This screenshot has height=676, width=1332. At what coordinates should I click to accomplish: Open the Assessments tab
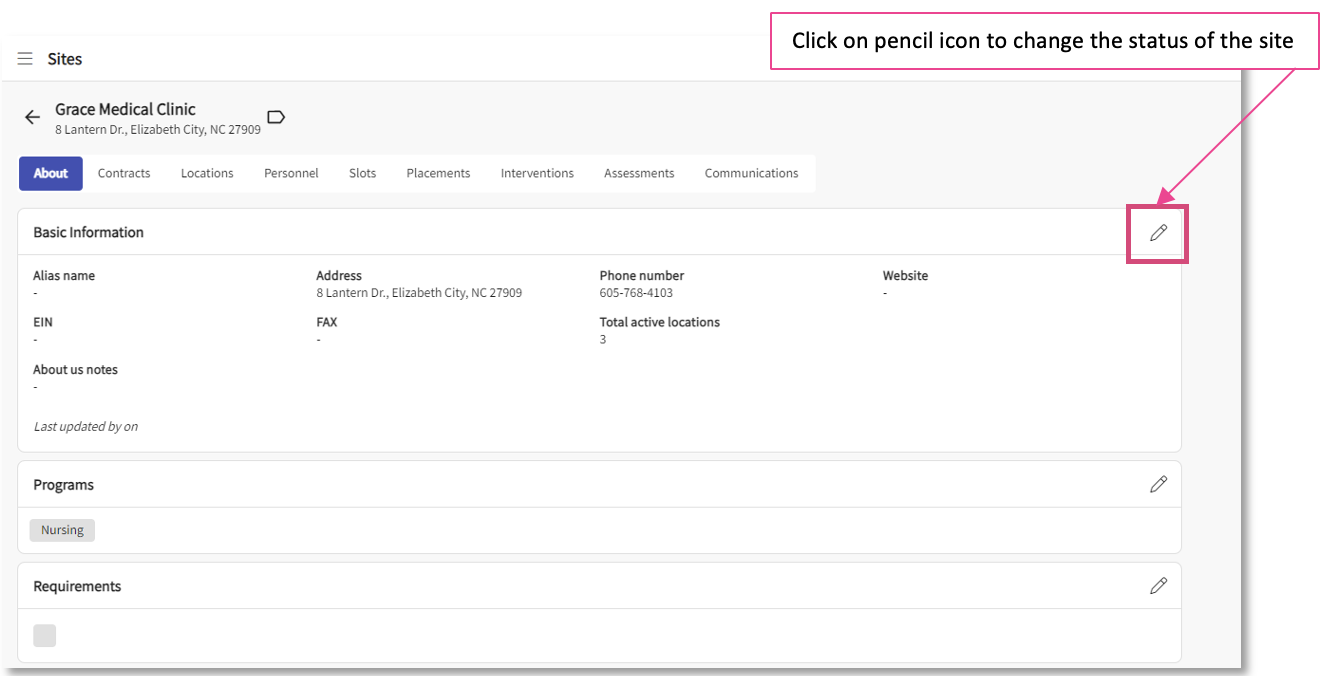[639, 173]
